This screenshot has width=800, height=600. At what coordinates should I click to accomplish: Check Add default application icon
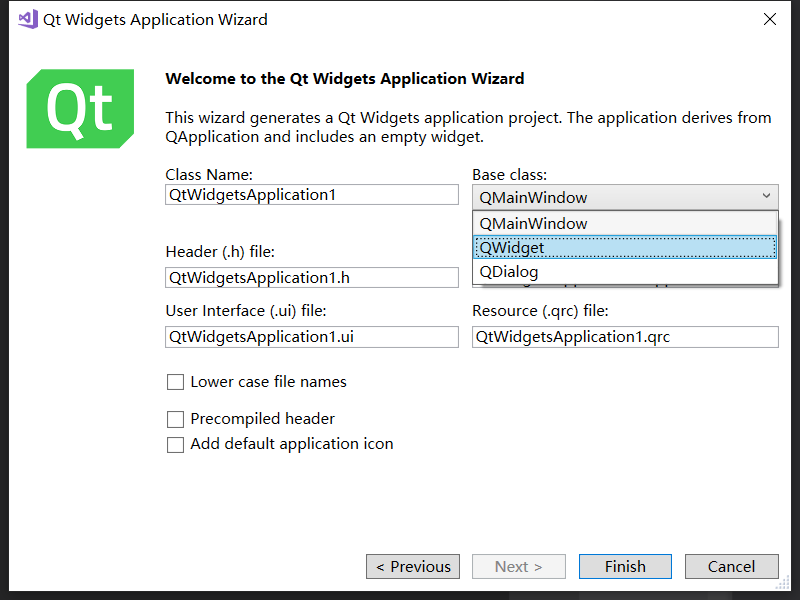coord(176,444)
